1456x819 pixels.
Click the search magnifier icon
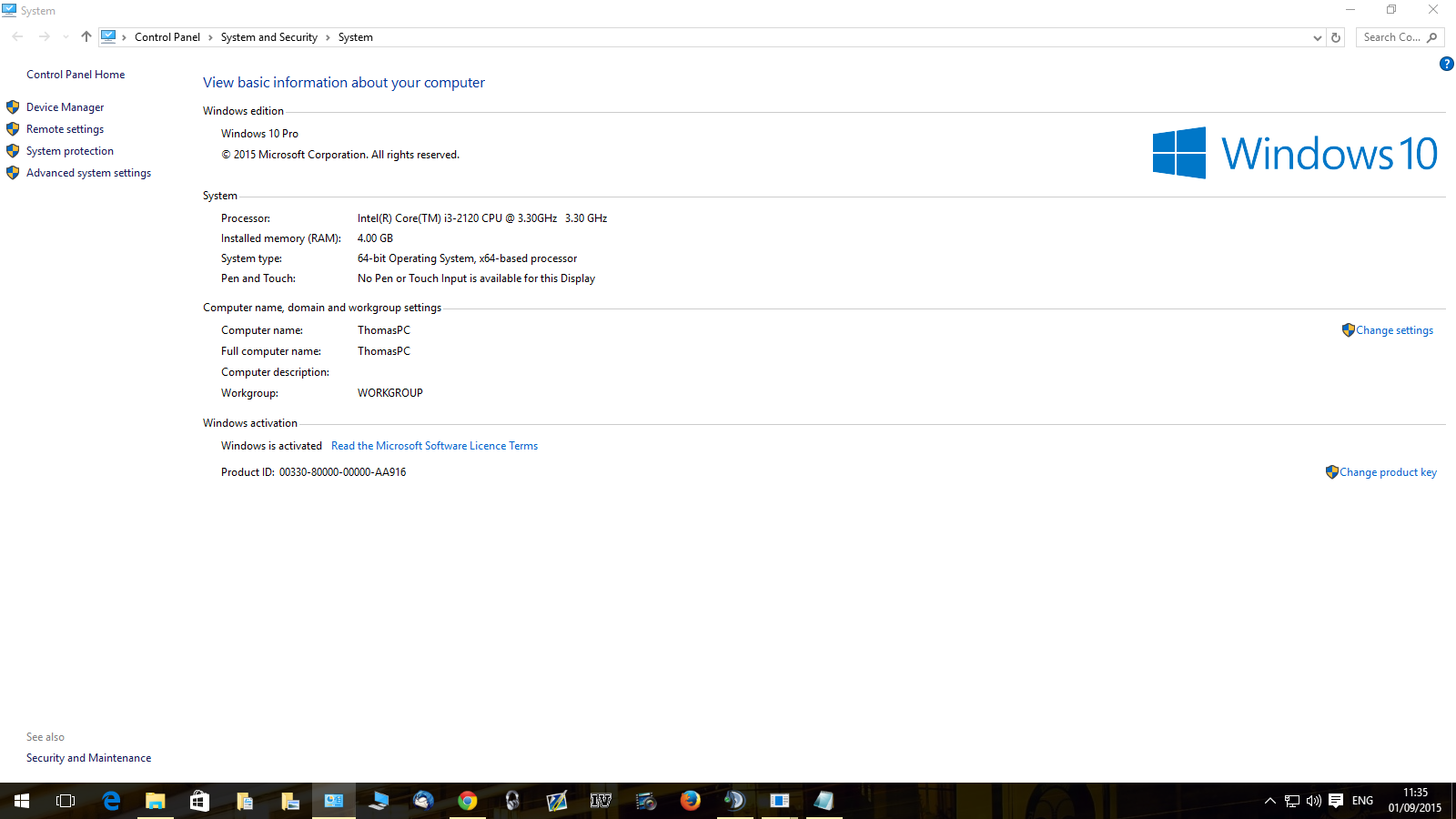(1432, 37)
